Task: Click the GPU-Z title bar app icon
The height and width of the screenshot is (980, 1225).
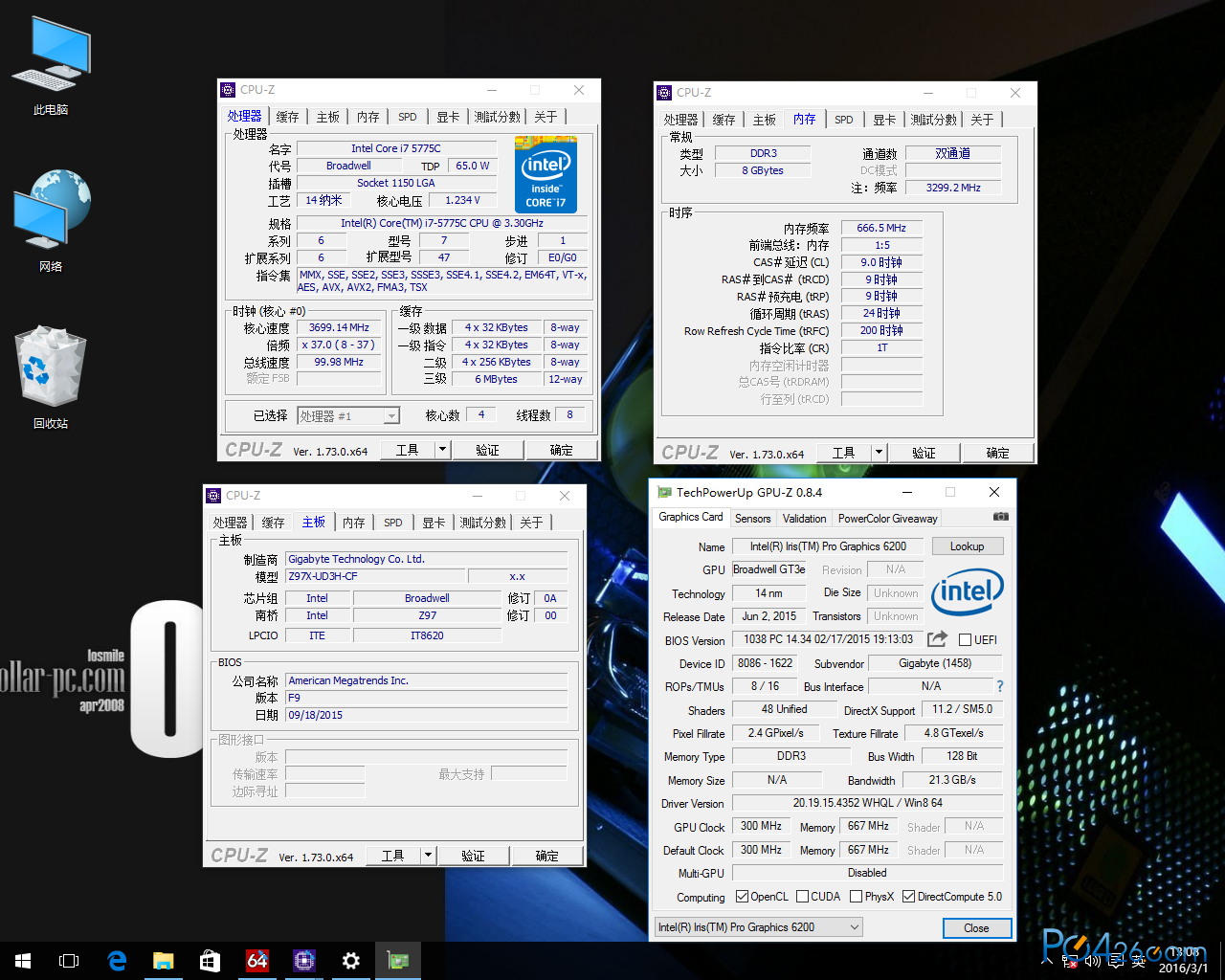Action: (x=664, y=492)
